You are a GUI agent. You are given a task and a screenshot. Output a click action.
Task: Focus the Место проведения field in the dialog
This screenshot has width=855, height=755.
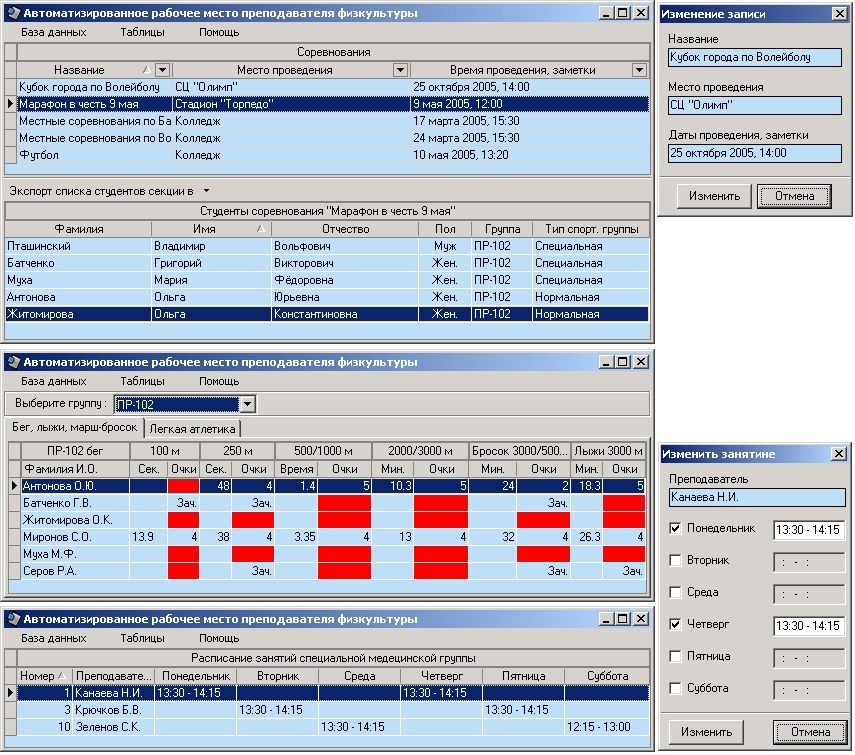755,105
